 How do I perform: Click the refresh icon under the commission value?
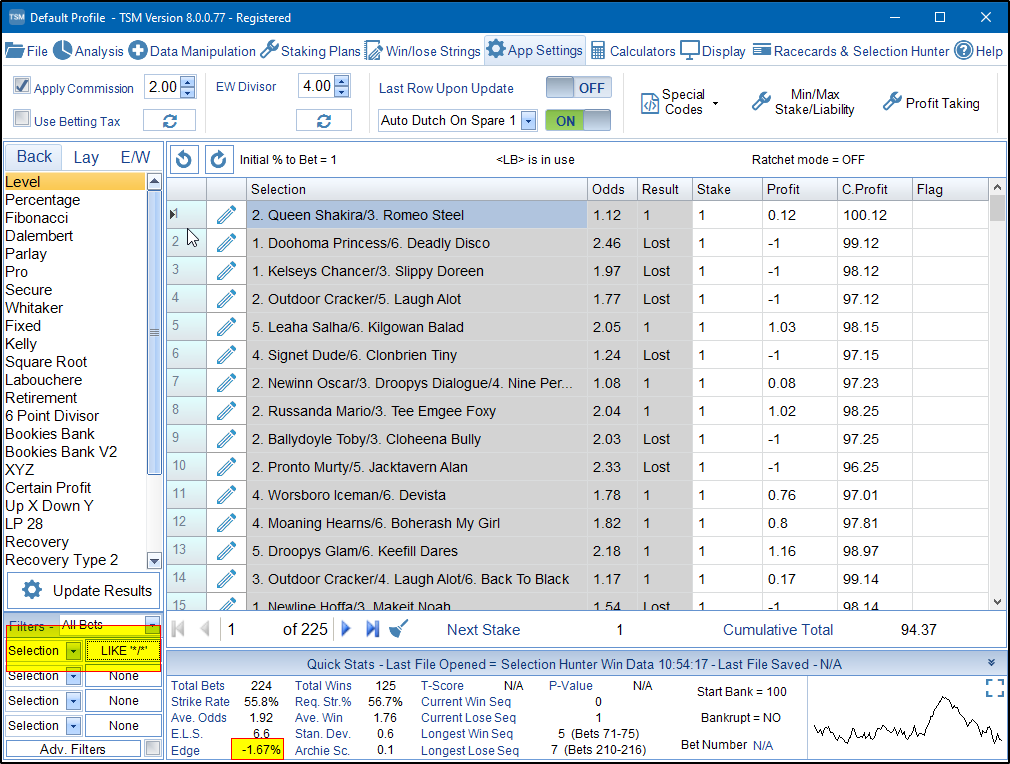click(x=169, y=121)
